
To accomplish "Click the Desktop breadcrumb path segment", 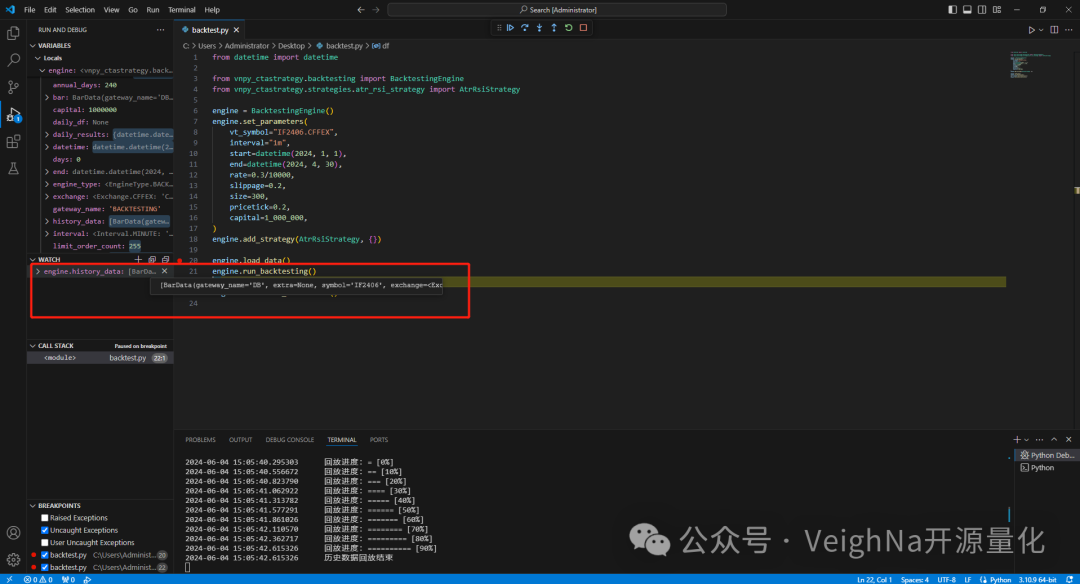I will (291, 46).
